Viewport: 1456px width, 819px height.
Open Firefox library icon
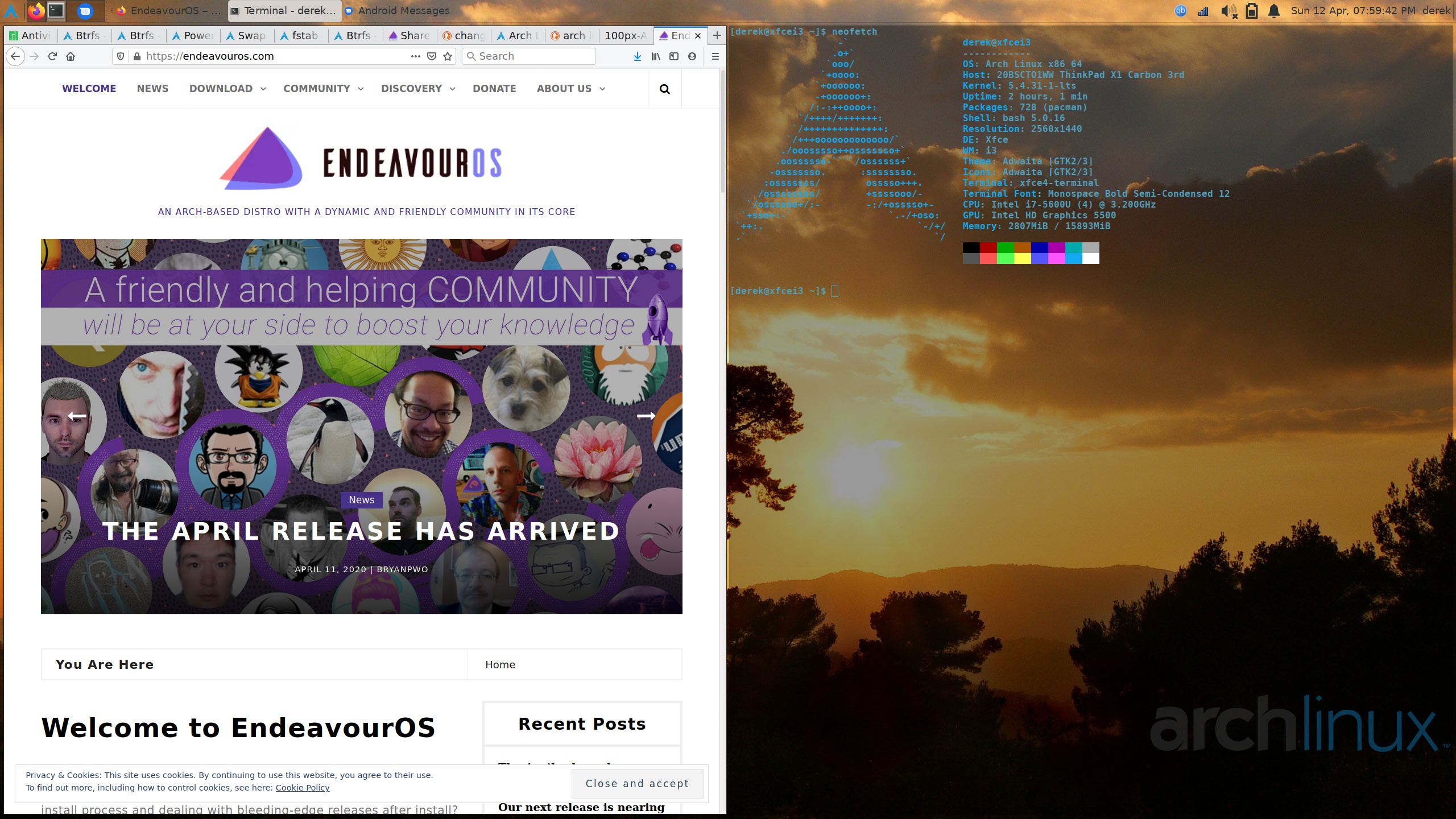[x=656, y=56]
